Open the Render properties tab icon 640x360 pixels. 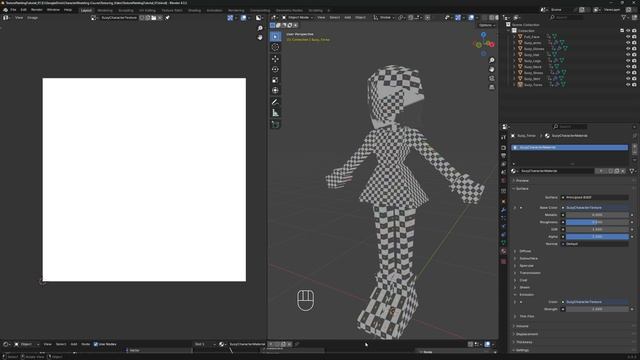click(503, 147)
